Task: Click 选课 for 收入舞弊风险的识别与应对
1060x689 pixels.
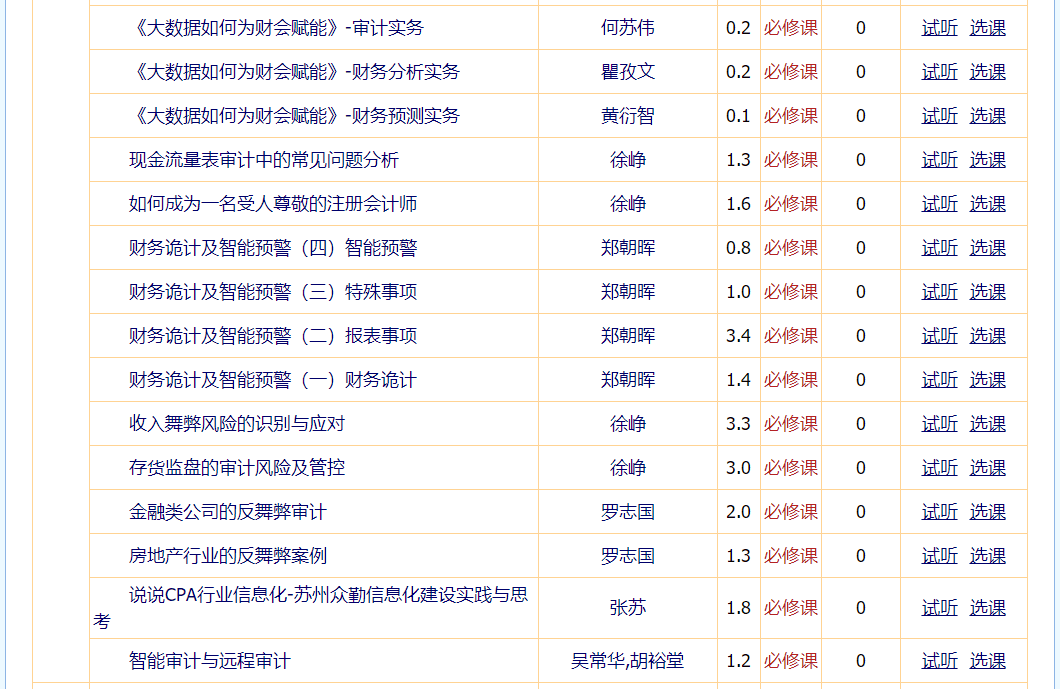Action: coord(987,424)
